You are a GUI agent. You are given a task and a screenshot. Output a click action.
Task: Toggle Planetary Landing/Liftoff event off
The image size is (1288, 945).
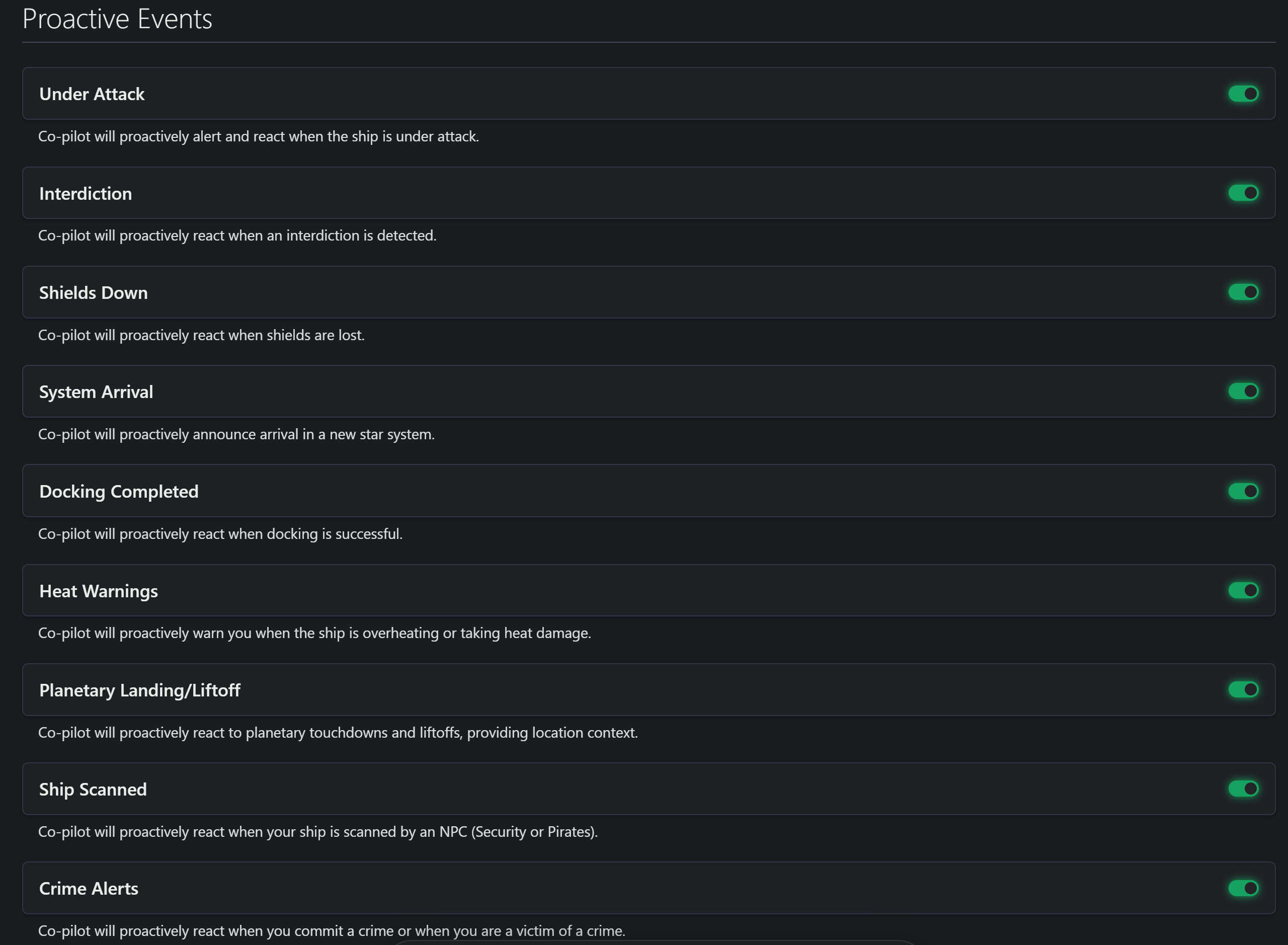[1243, 690]
